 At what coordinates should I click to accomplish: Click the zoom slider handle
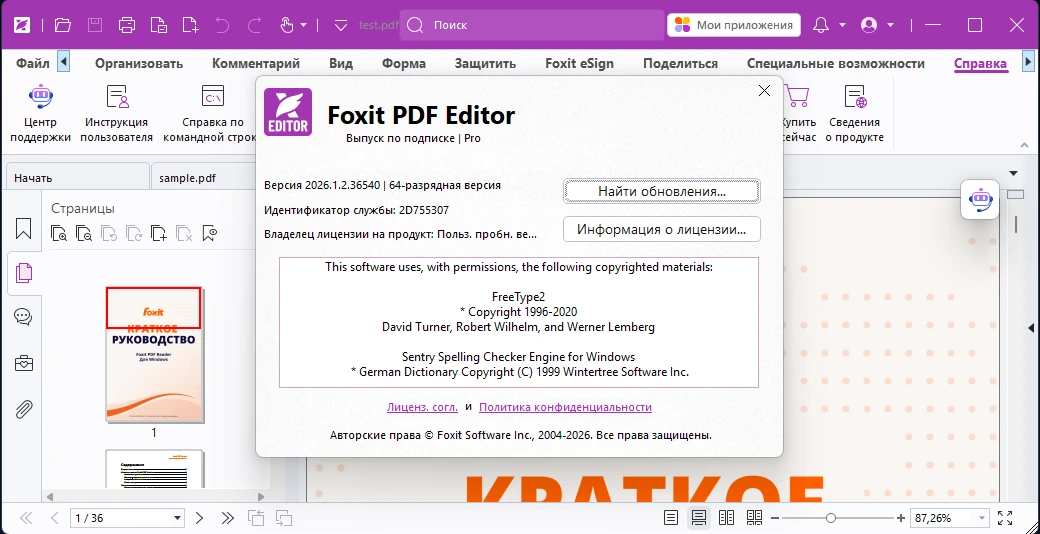tap(830, 518)
